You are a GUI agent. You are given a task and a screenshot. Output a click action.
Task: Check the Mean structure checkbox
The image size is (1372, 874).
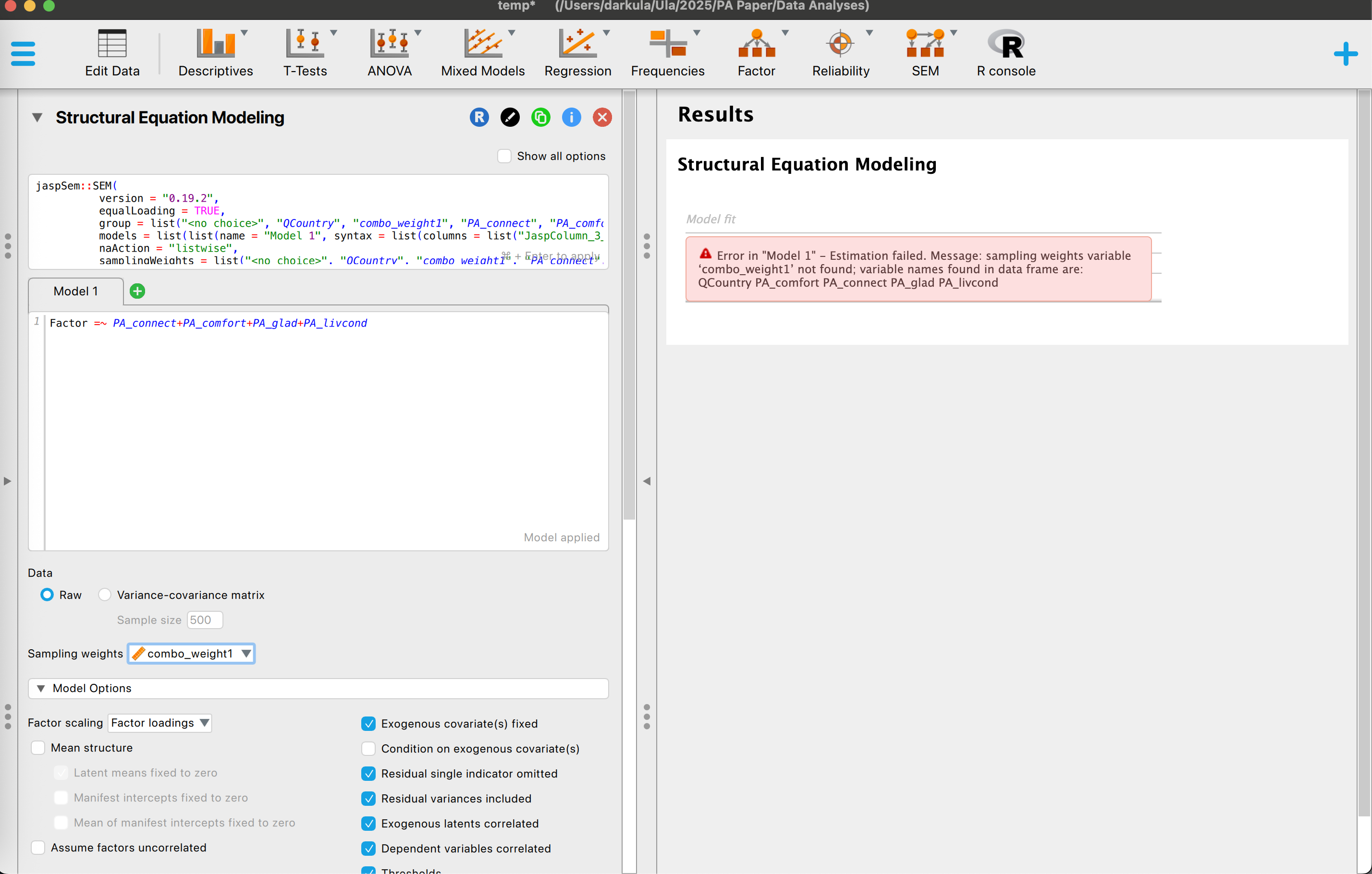click(x=38, y=748)
